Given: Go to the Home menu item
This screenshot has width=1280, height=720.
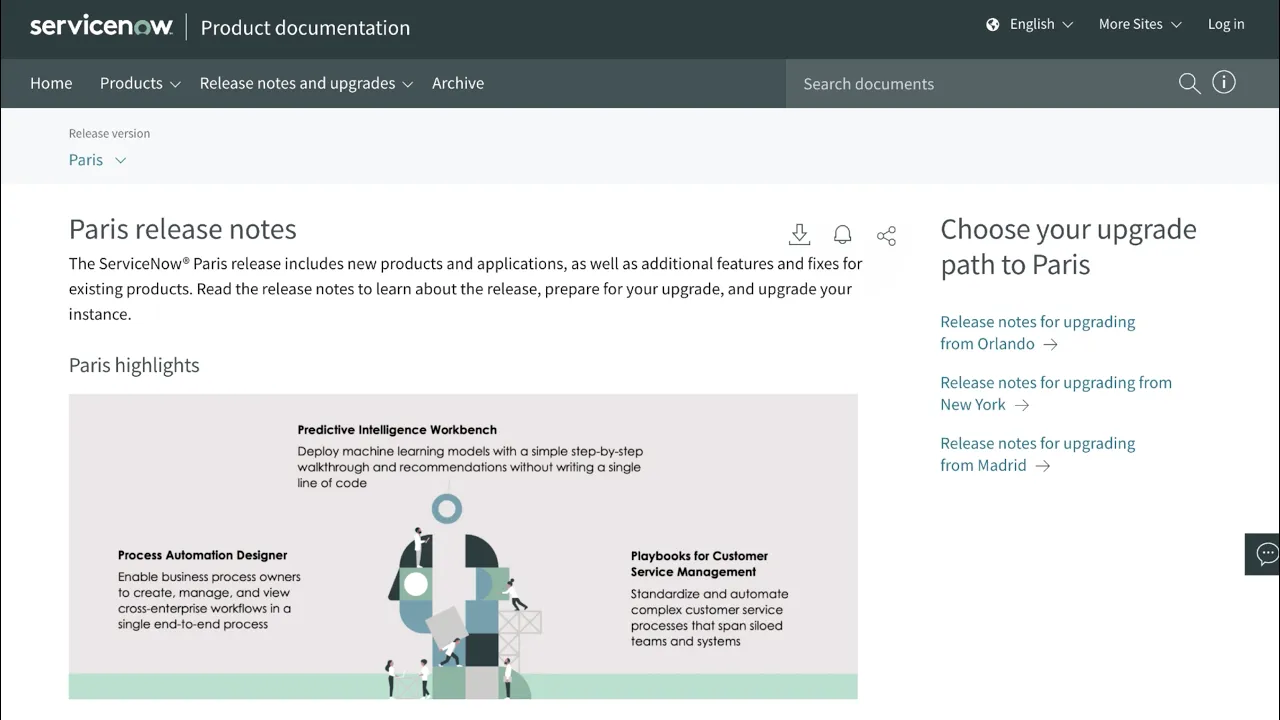Looking at the screenshot, I should tap(51, 83).
